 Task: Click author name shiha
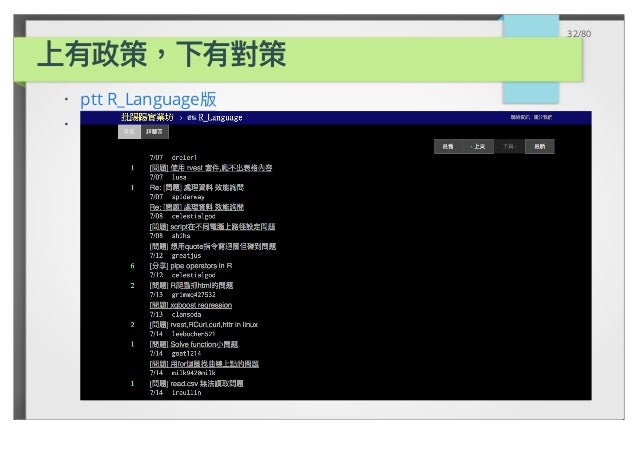click(x=181, y=236)
